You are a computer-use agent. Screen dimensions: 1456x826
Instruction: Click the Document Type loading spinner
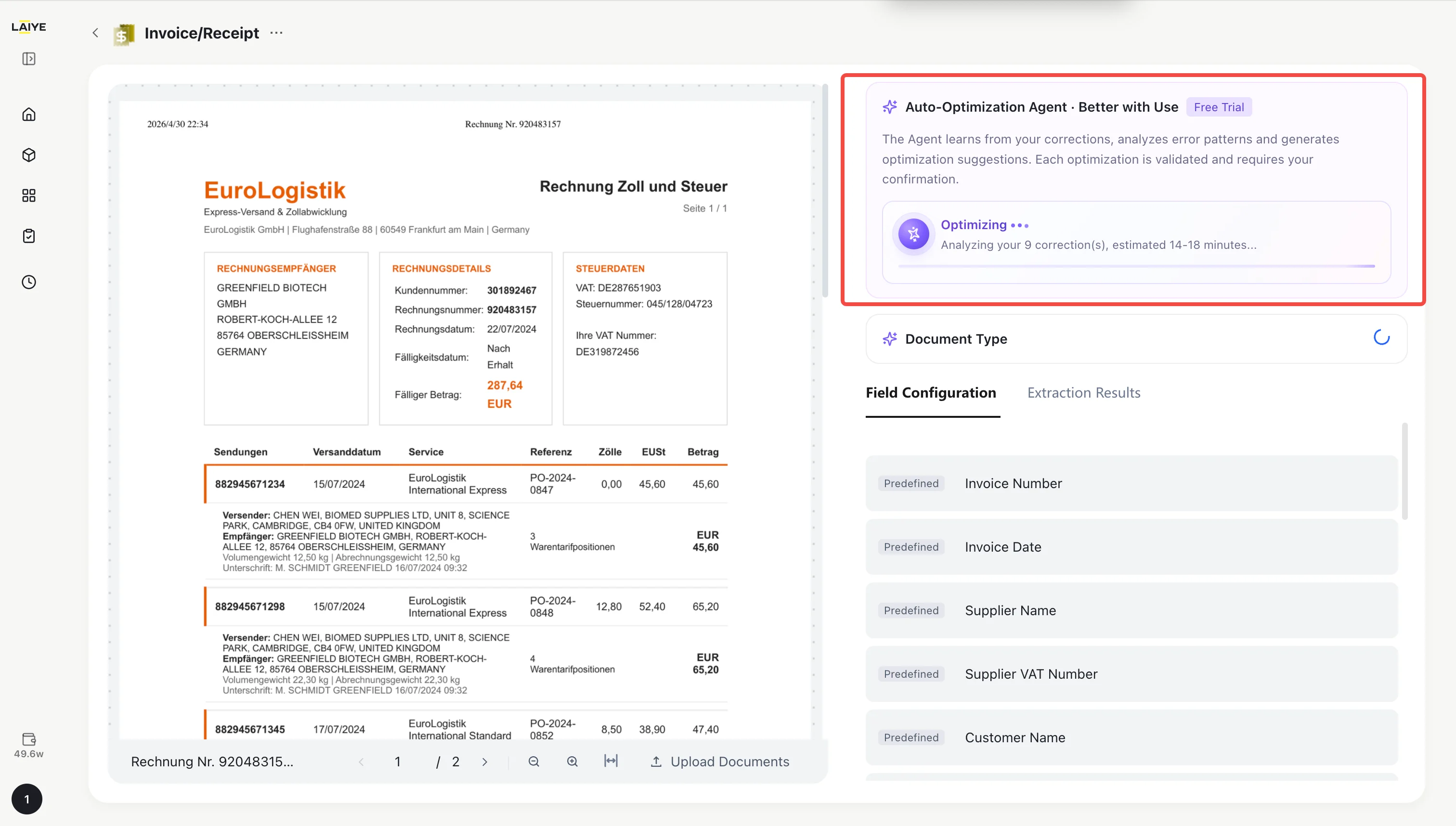tap(1381, 337)
